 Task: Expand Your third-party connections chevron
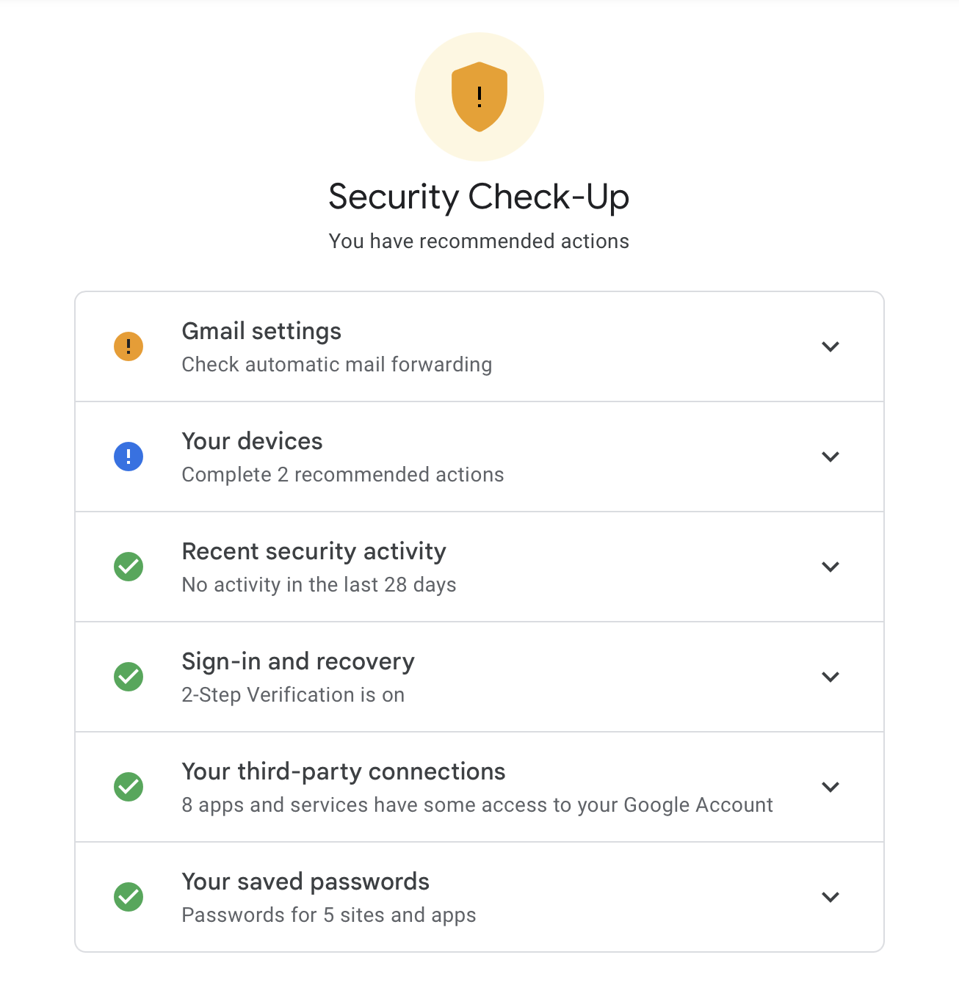click(830, 787)
